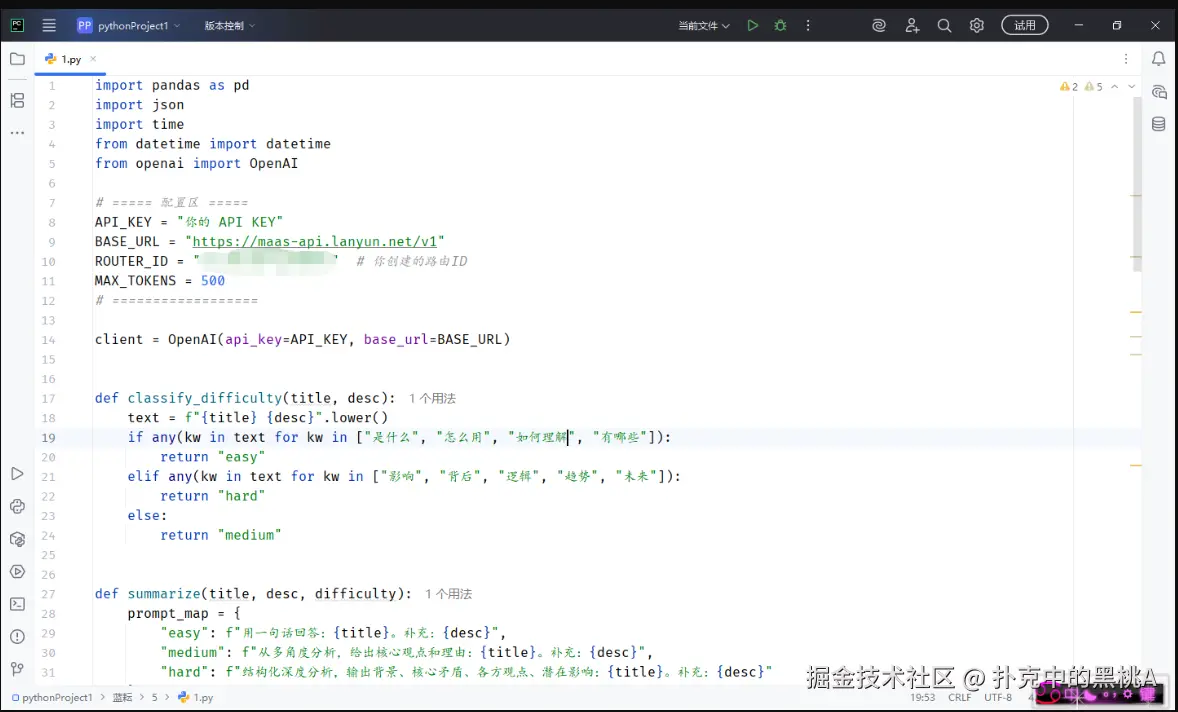Show usages of summarize via 1 个用法
Image resolution: width=1178 pixels, height=712 pixels.
click(449, 594)
